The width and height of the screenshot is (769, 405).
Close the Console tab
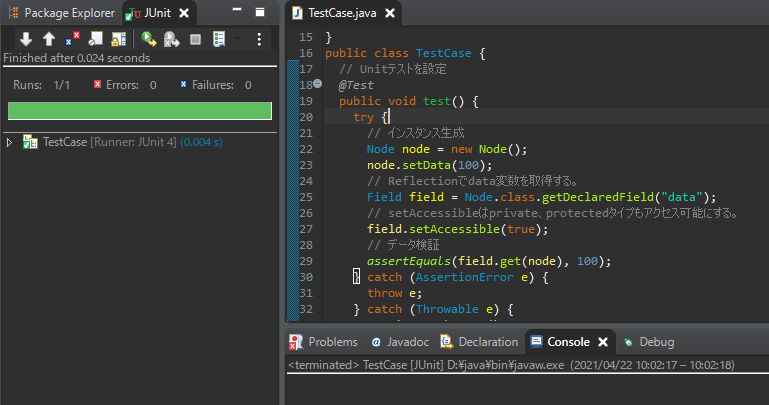click(x=603, y=342)
